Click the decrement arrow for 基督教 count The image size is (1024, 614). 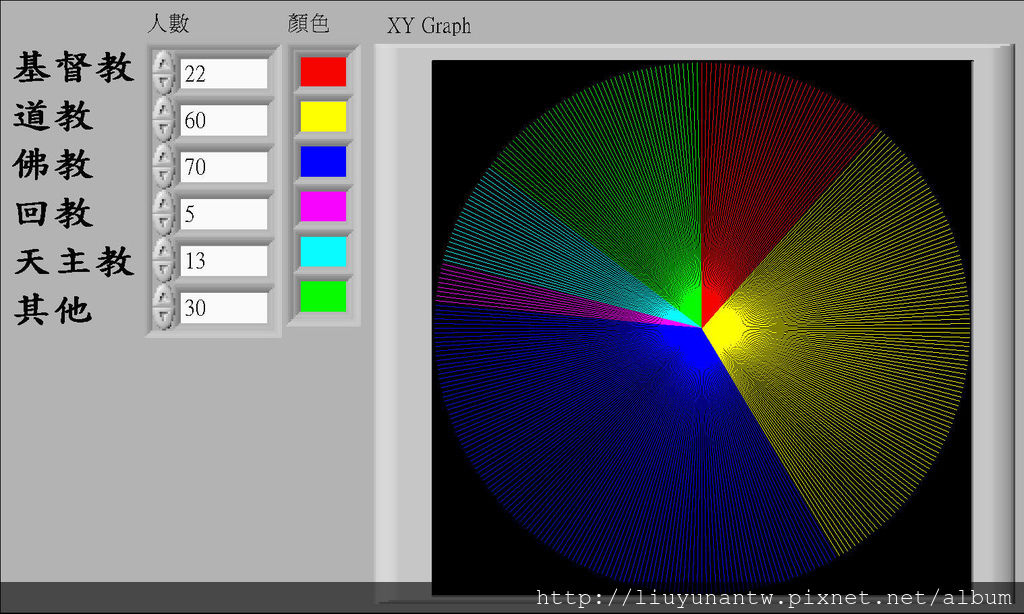tap(163, 82)
